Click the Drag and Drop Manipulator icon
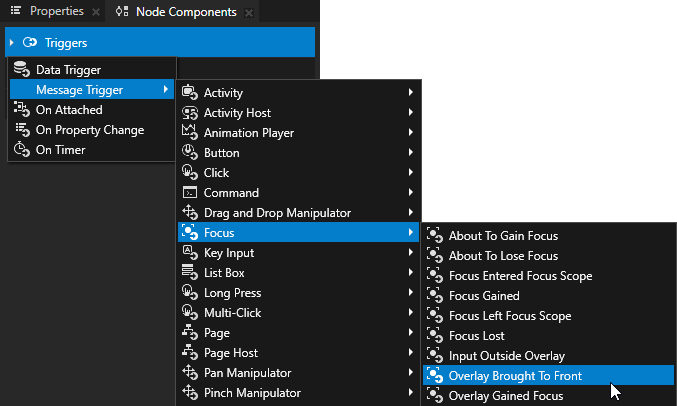Viewport: 677px width, 406px height. coord(189,213)
